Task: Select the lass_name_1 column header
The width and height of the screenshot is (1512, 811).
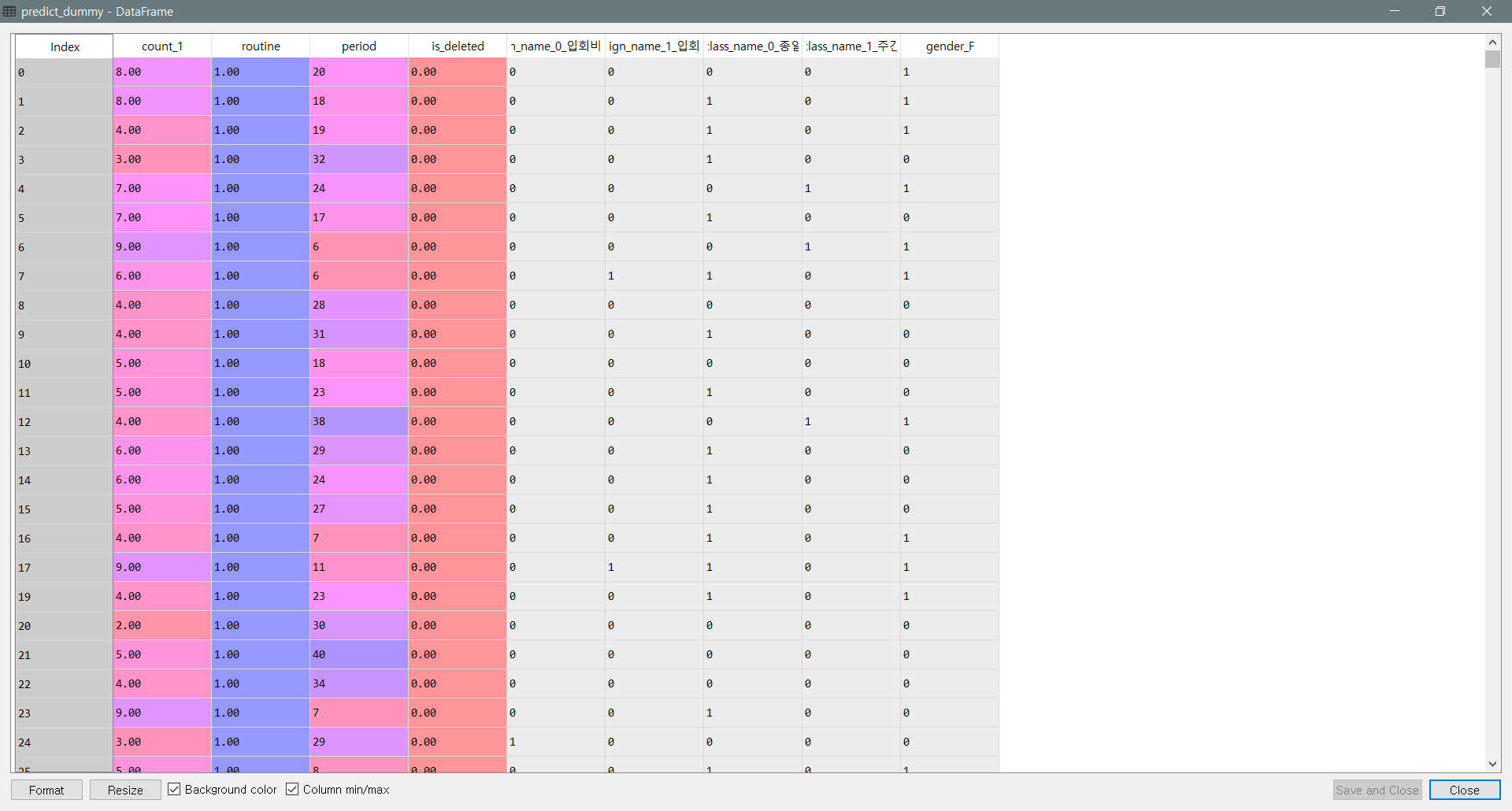Action: point(851,46)
